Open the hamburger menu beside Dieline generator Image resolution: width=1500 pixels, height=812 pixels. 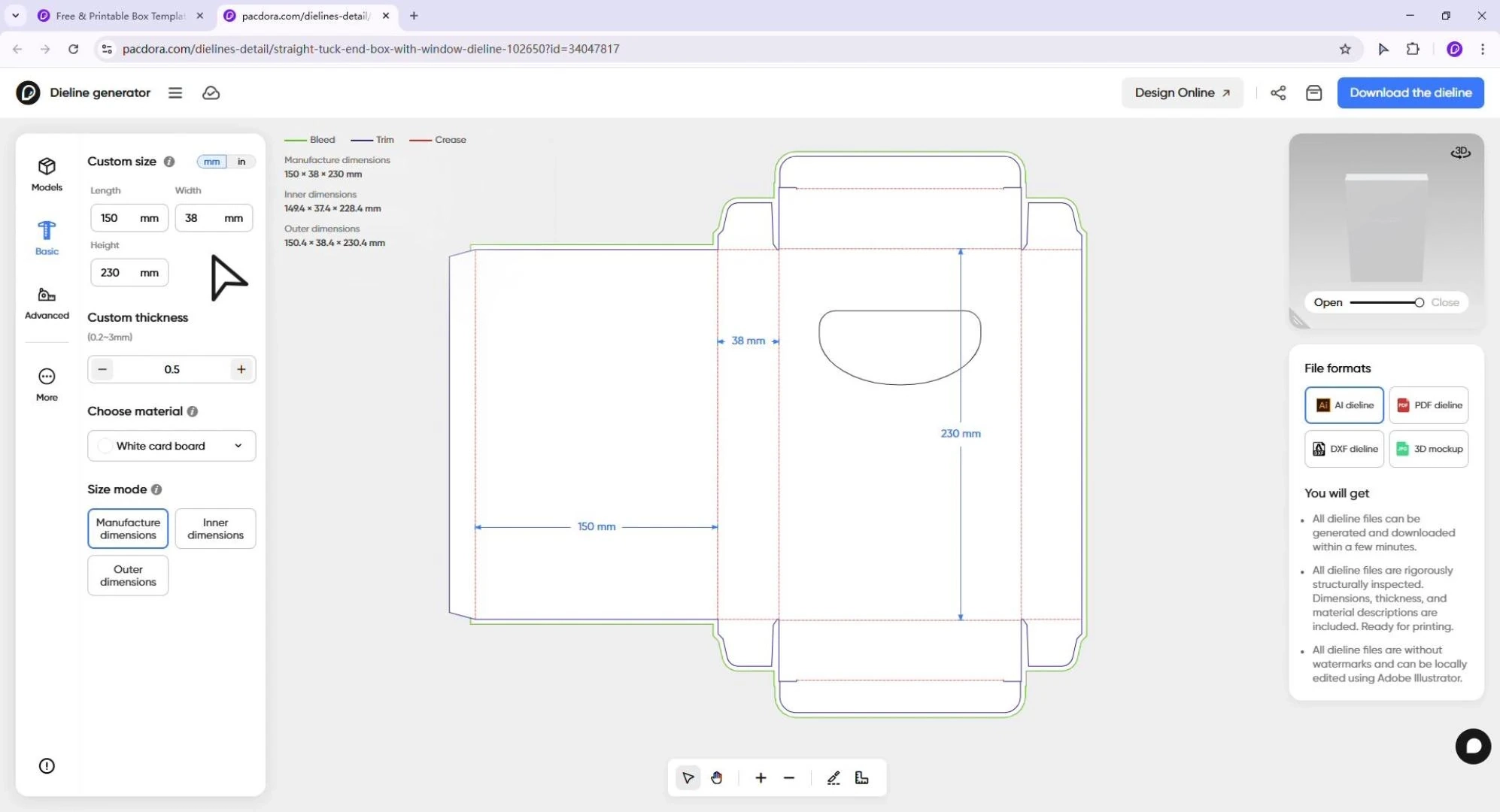[x=175, y=92]
